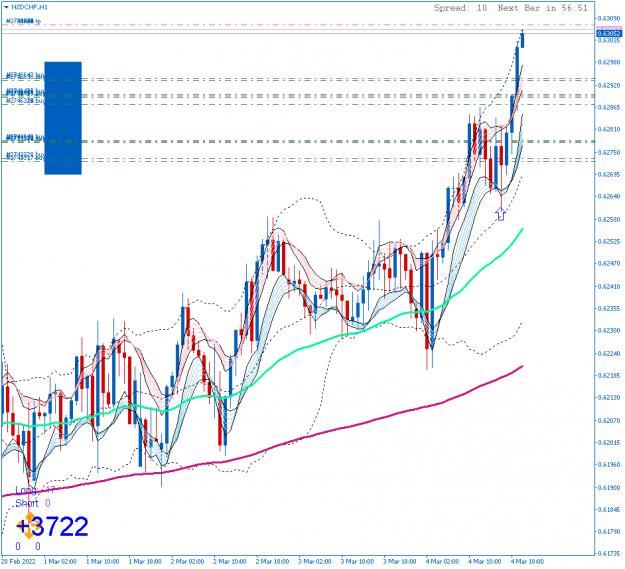Viewport: 625px width, 569px height.
Task: Click the NZDCHF,H1 chart title
Action: point(29,7)
